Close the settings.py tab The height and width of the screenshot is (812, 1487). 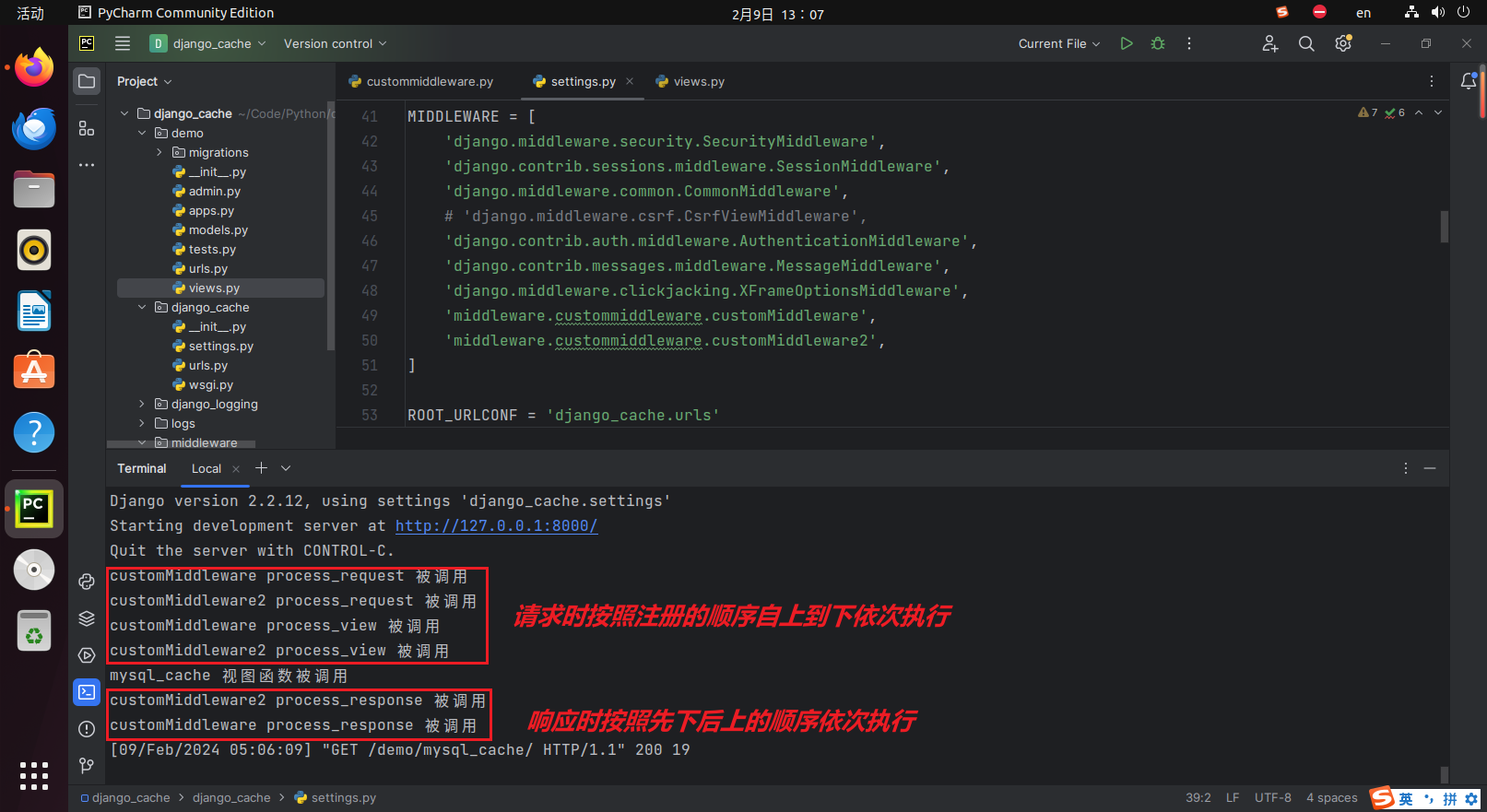pyautogui.click(x=630, y=81)
